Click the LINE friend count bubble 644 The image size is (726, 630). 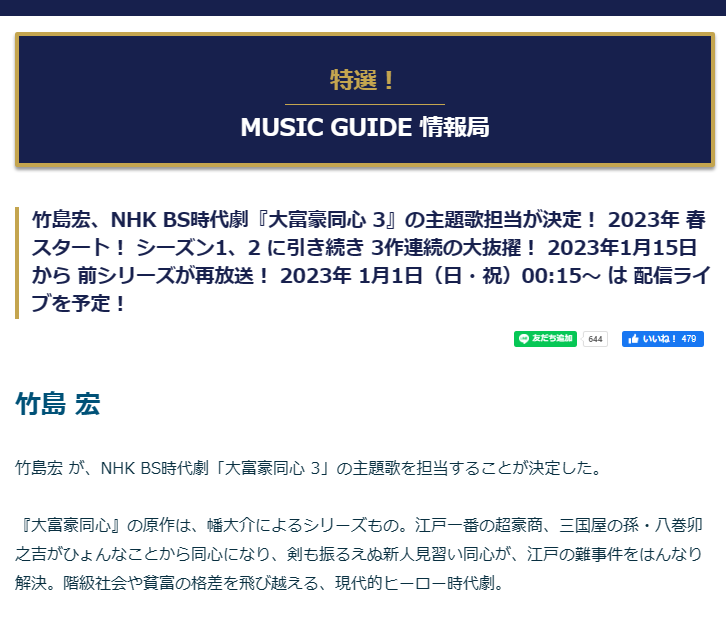click(x=595, y=339)
